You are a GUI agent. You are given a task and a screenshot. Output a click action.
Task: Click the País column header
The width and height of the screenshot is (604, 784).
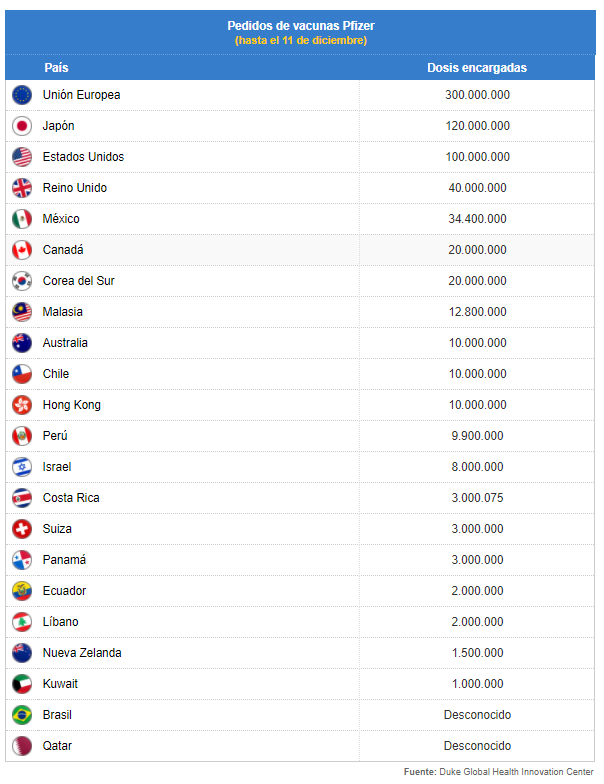(56, 68)
